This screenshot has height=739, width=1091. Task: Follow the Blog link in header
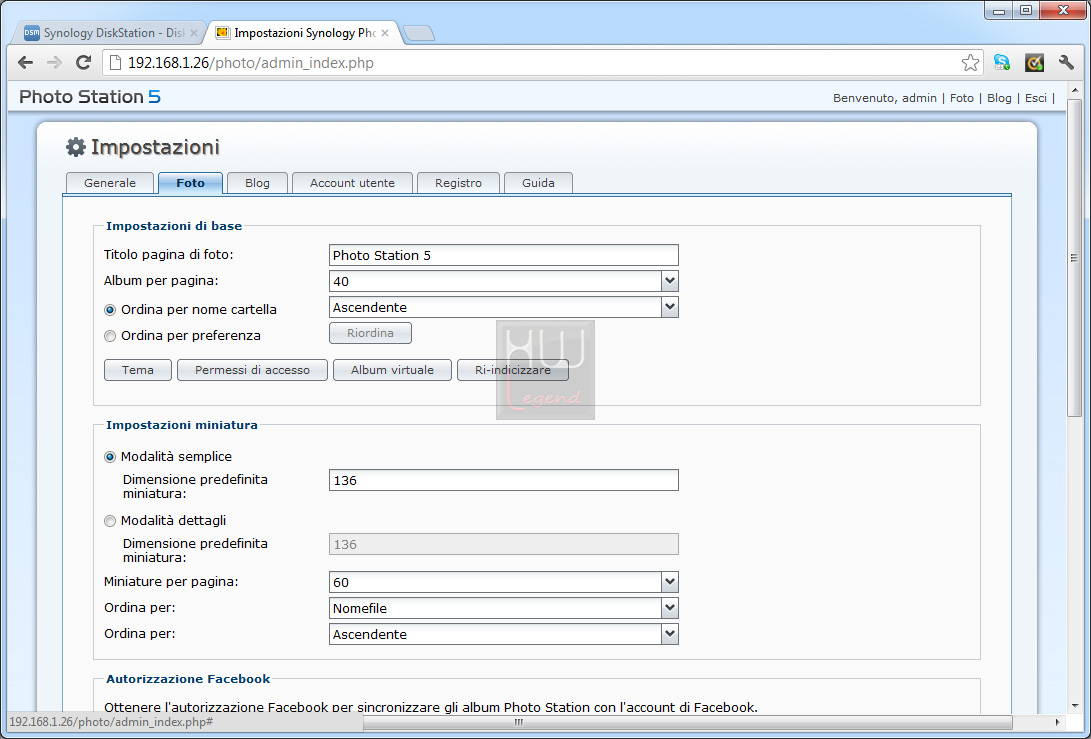(x=999, y=98)
